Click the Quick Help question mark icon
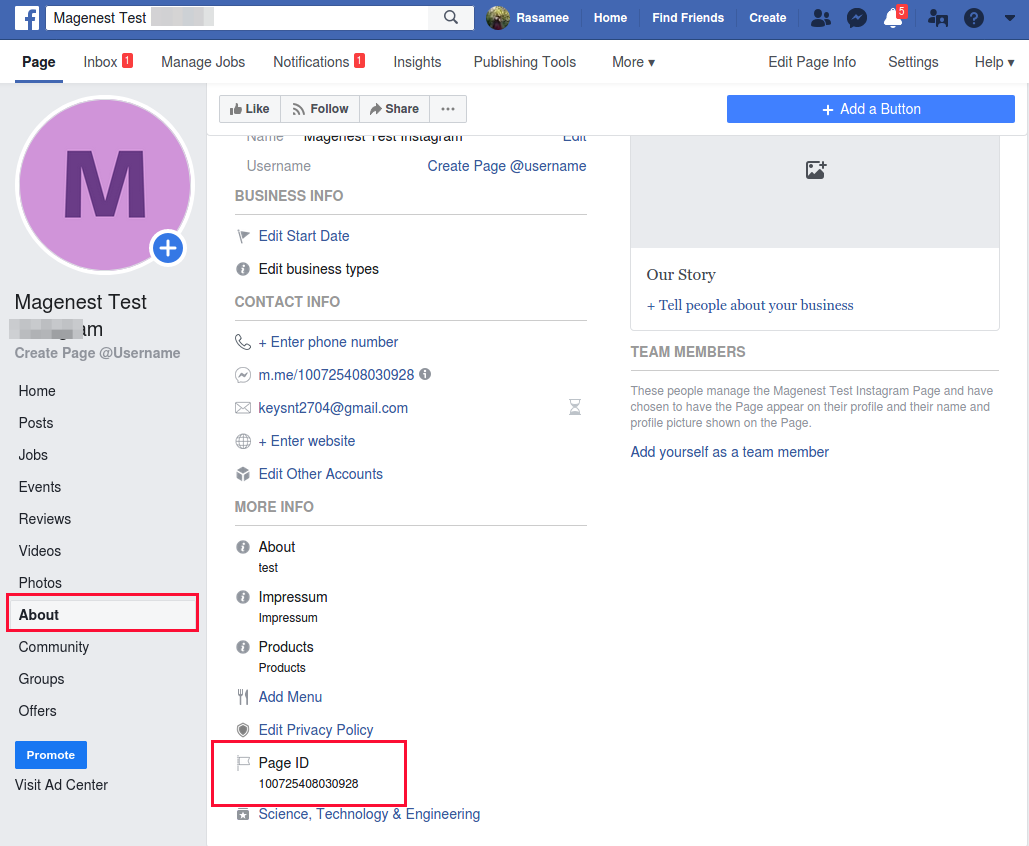 pos(973,18)
